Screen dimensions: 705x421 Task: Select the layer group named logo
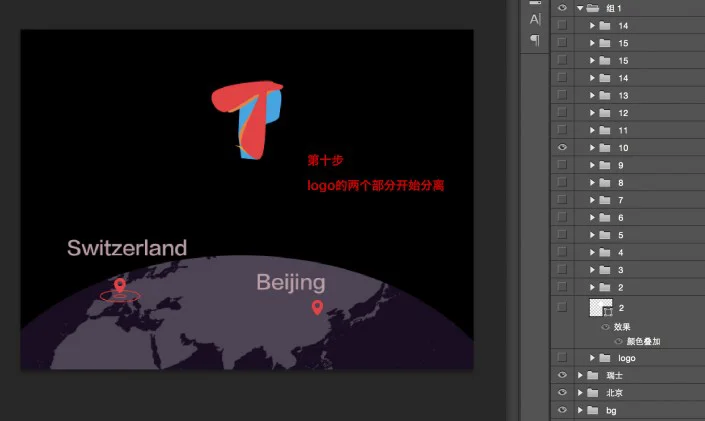[628, 358]
